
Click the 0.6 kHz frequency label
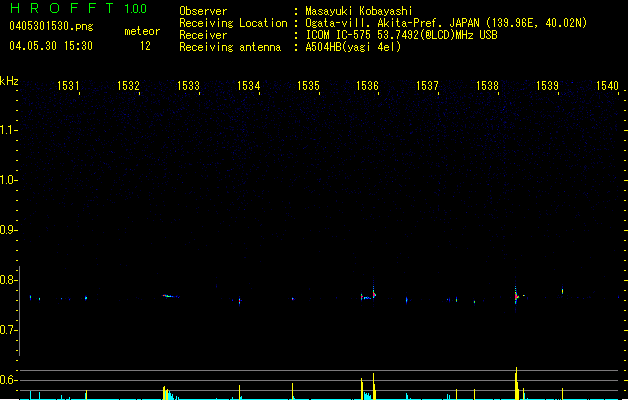8,380
